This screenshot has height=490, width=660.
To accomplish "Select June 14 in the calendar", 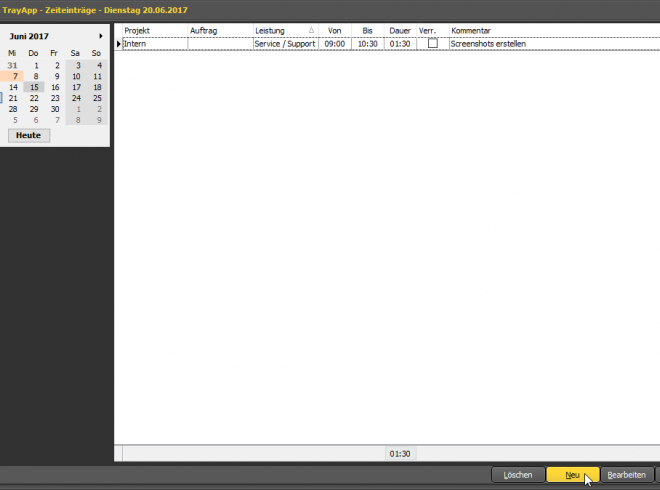I will tap(13, 87).
